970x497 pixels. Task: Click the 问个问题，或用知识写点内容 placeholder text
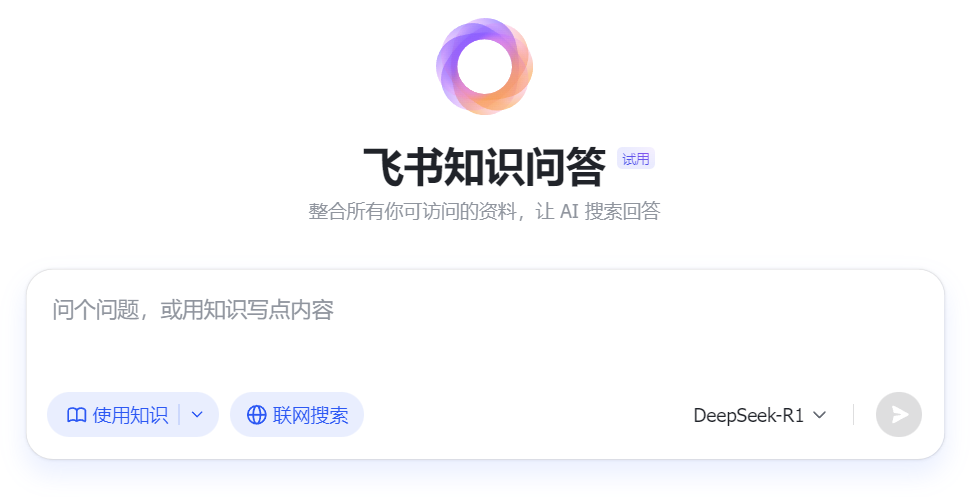193,309
